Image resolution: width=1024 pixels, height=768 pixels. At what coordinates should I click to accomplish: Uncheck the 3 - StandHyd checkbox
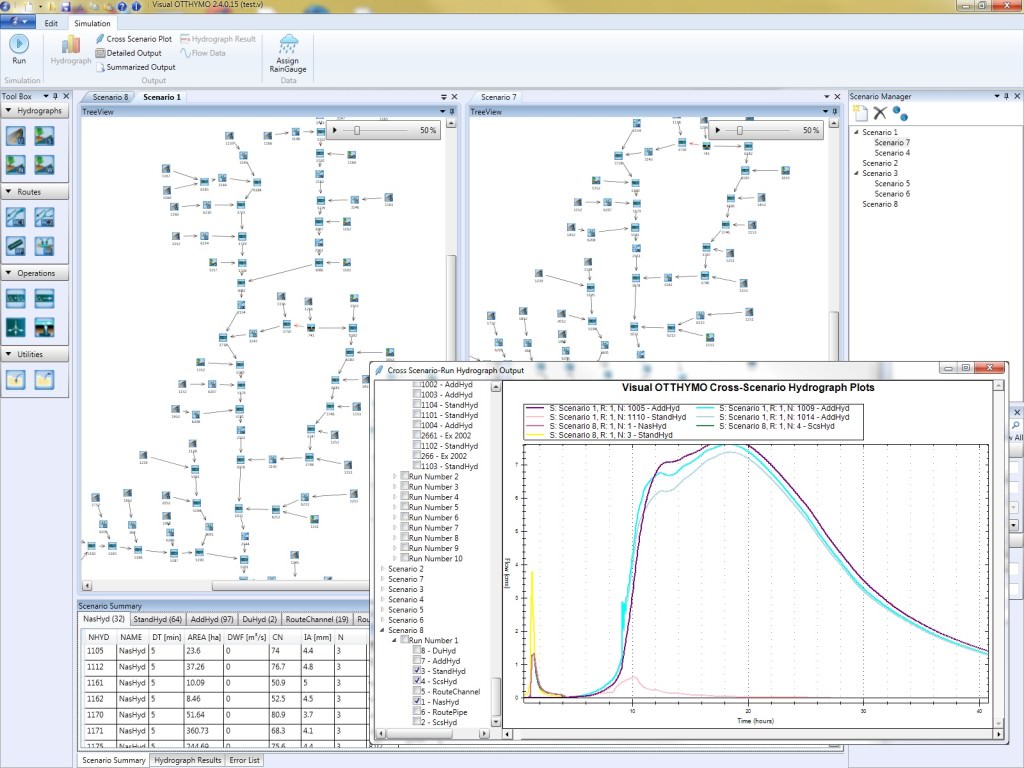point(417,671)
